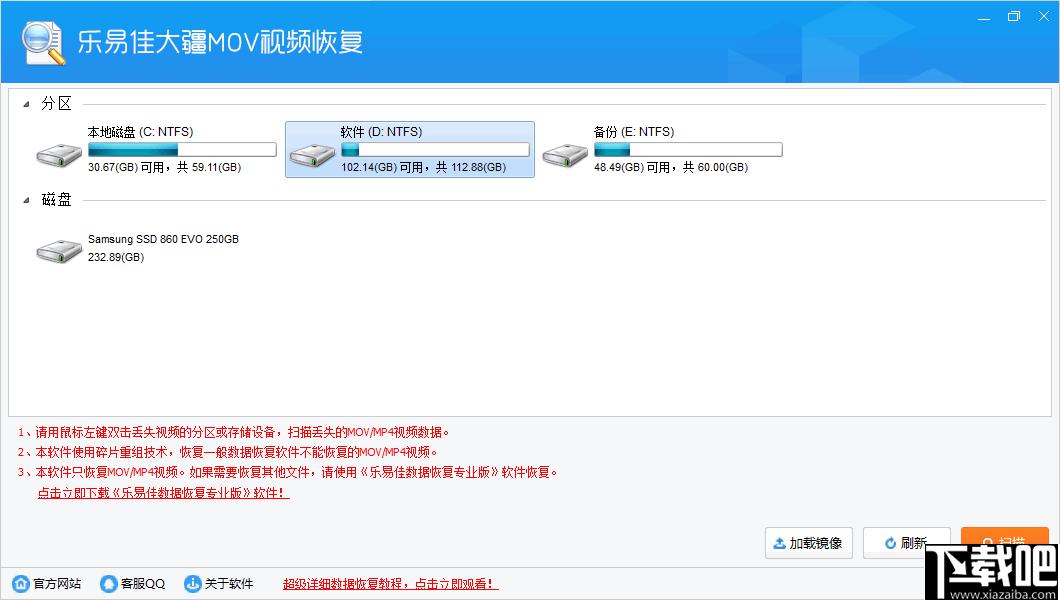Click the 刷新 refresh button
Image resolution: width=1060 pixels, height=600 pixels.
tap(907, 543)
